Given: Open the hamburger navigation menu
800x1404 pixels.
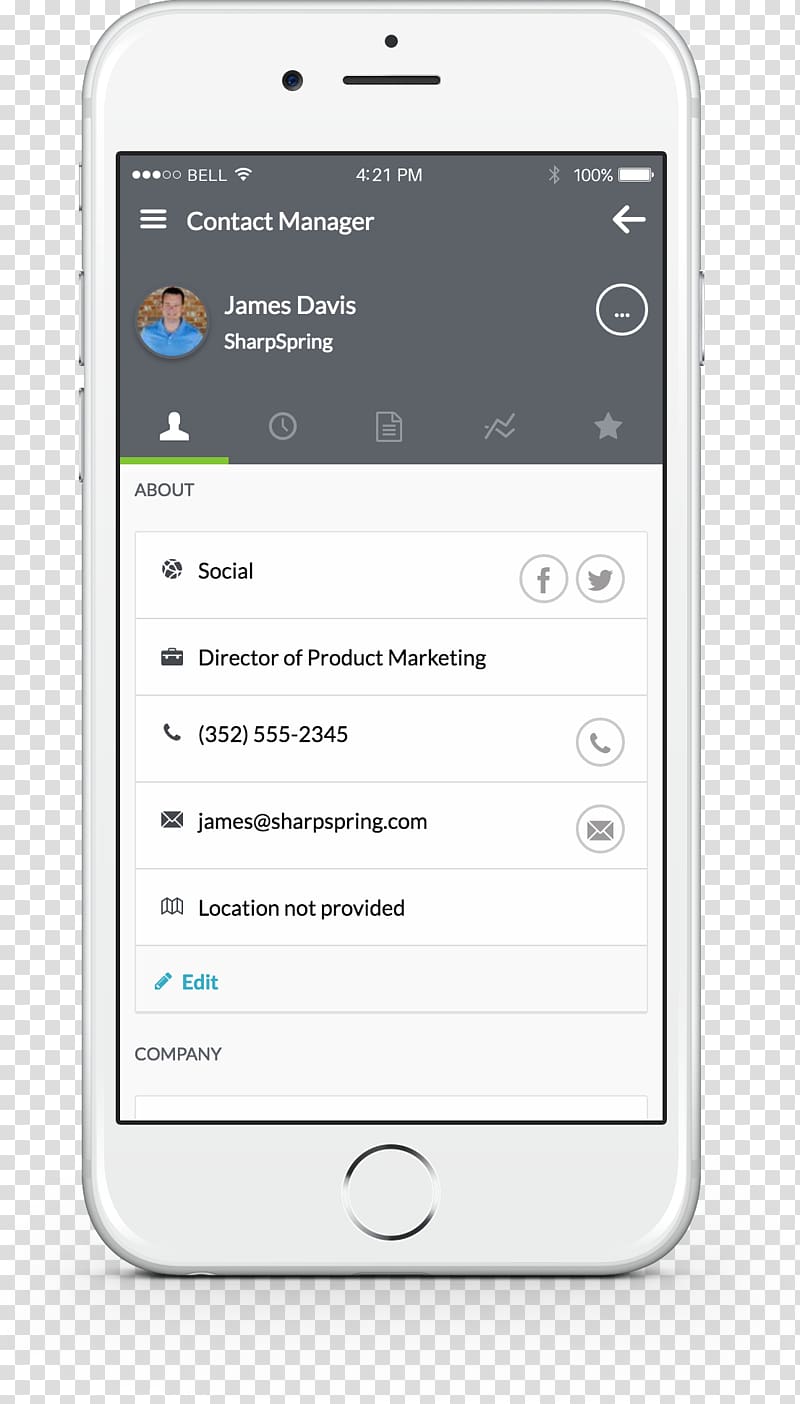Looking at the screenshot, I should coord(153,220).
